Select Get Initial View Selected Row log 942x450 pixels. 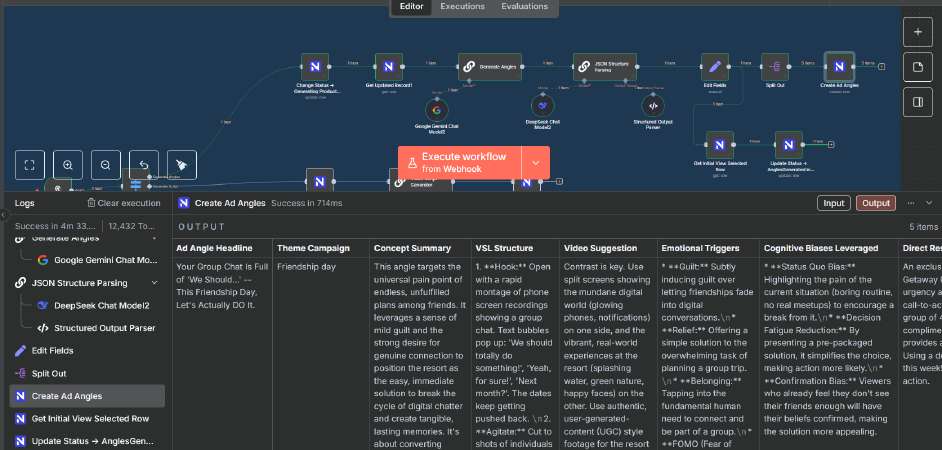tap(87, 419)
